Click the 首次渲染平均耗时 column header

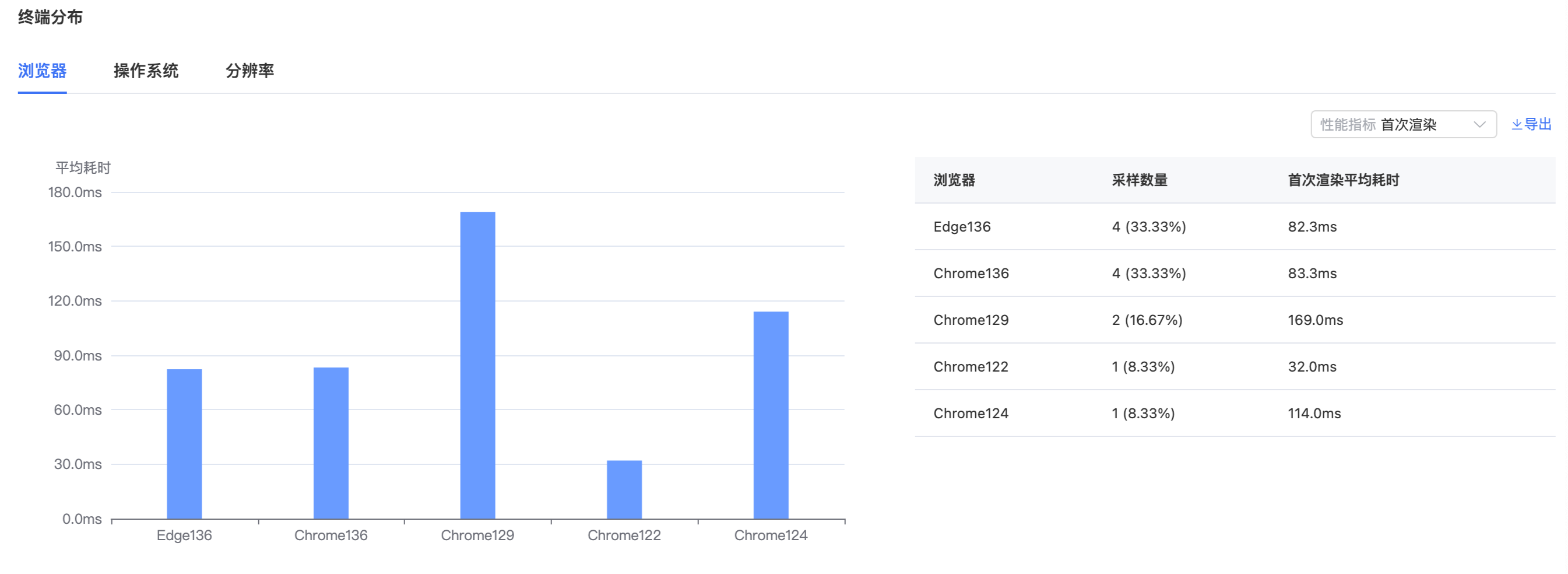click(1344, 180)
